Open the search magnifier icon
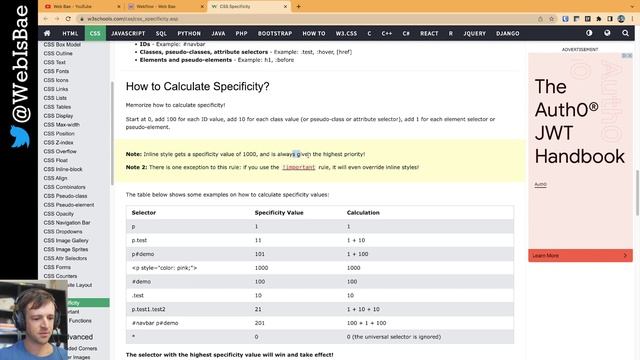640x360 pixels. pos(625,33)
